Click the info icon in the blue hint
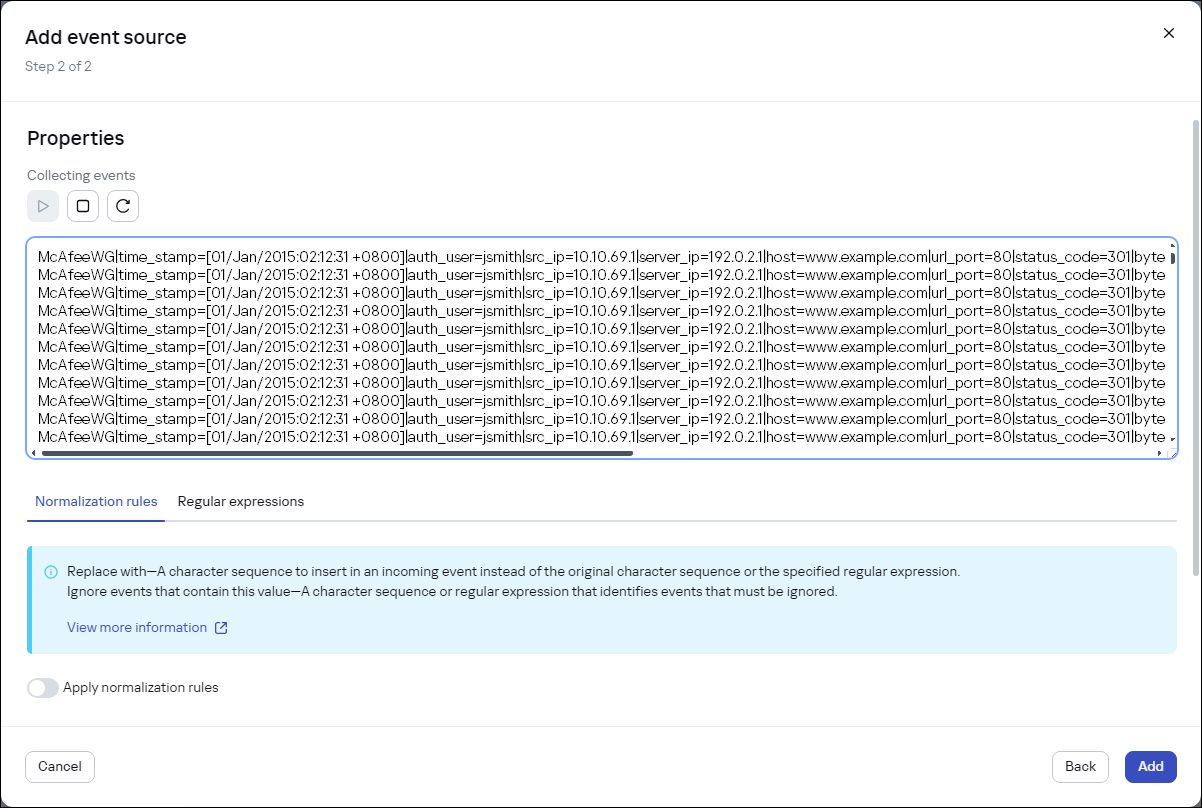This screenshot has width=1202, height=808. point(51,572)
